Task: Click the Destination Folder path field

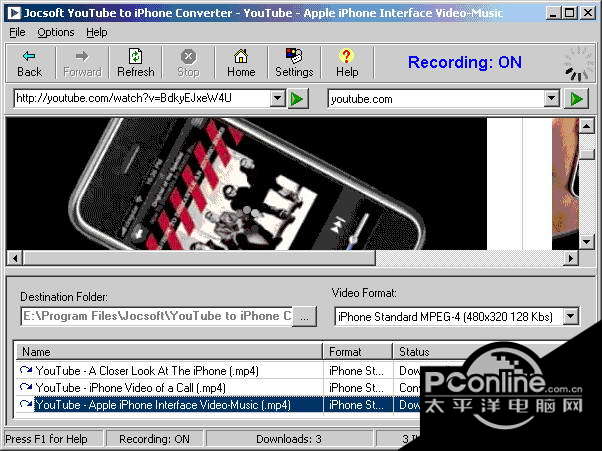Action: click(157, 316)
